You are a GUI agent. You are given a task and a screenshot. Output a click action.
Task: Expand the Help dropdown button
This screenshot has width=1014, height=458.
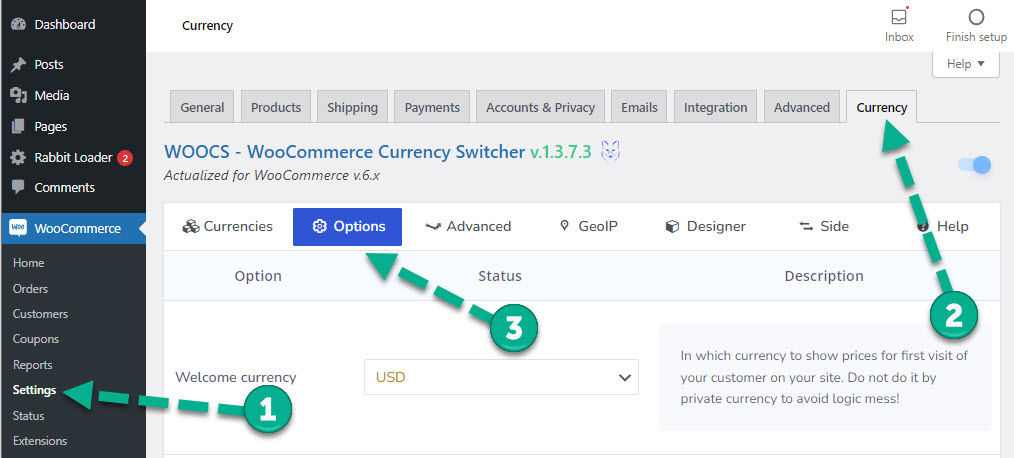(x=965, y=64)
